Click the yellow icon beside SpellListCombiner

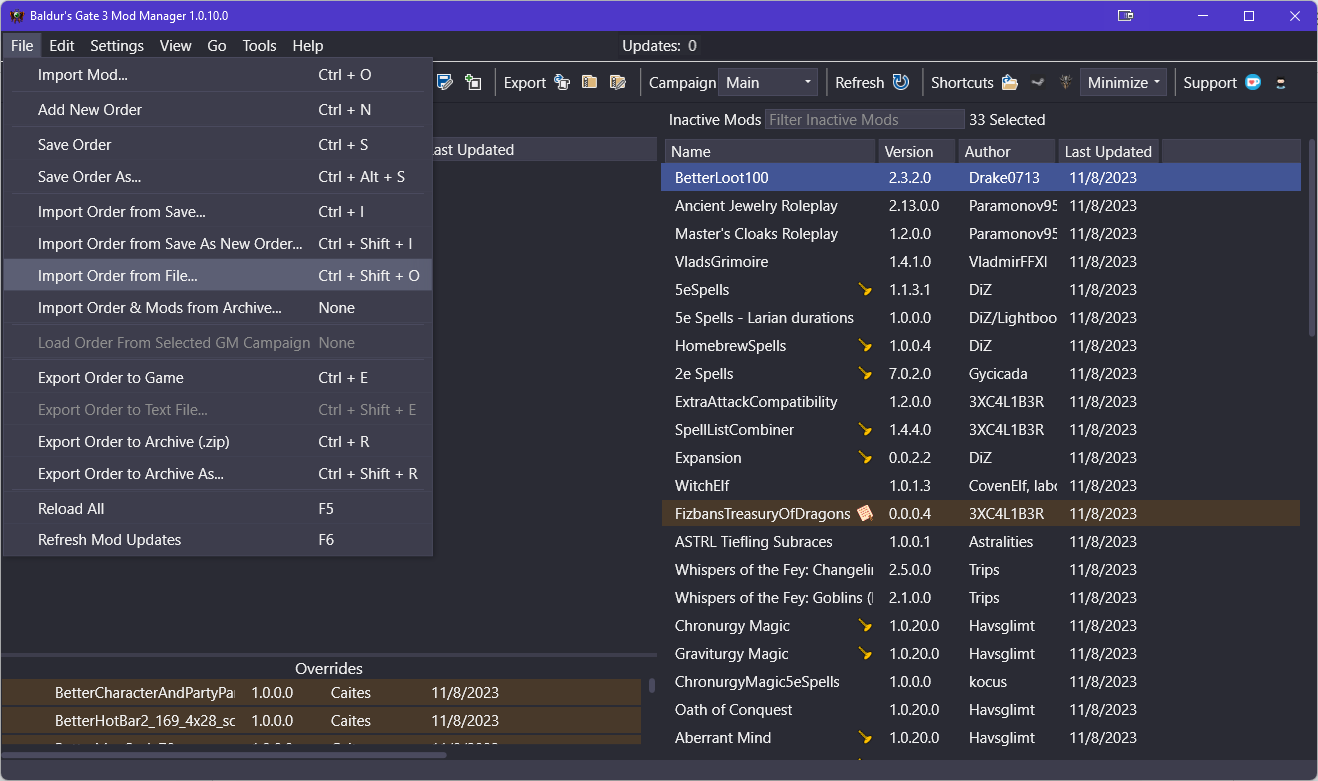(865, 430)
